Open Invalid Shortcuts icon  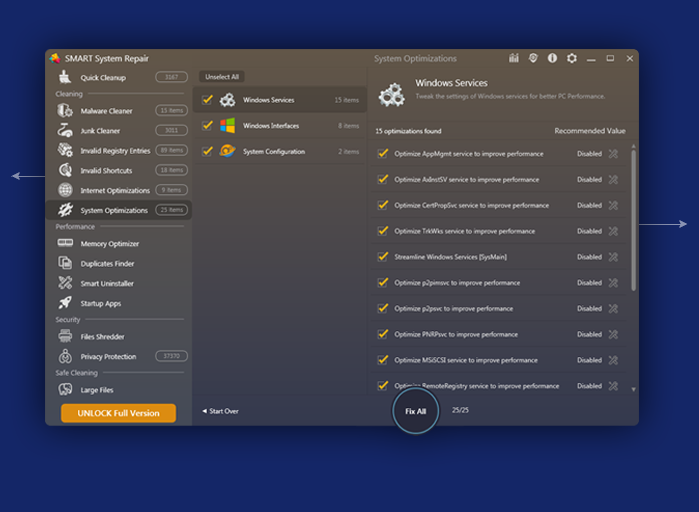65,170
